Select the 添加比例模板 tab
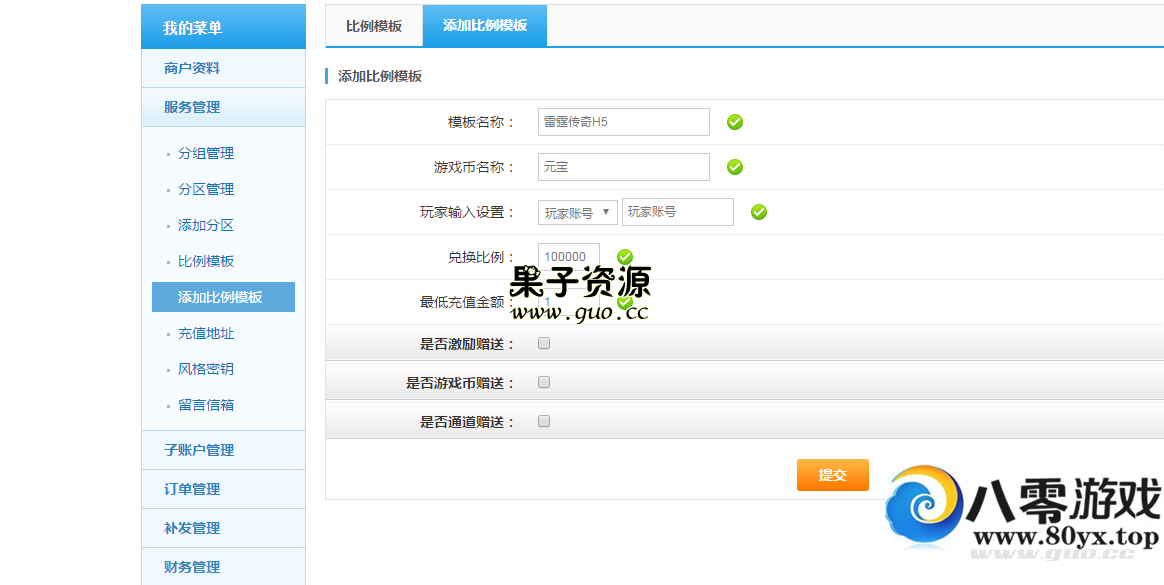The width and height of the screenshot is (1164, 585). tap(485, 26)
